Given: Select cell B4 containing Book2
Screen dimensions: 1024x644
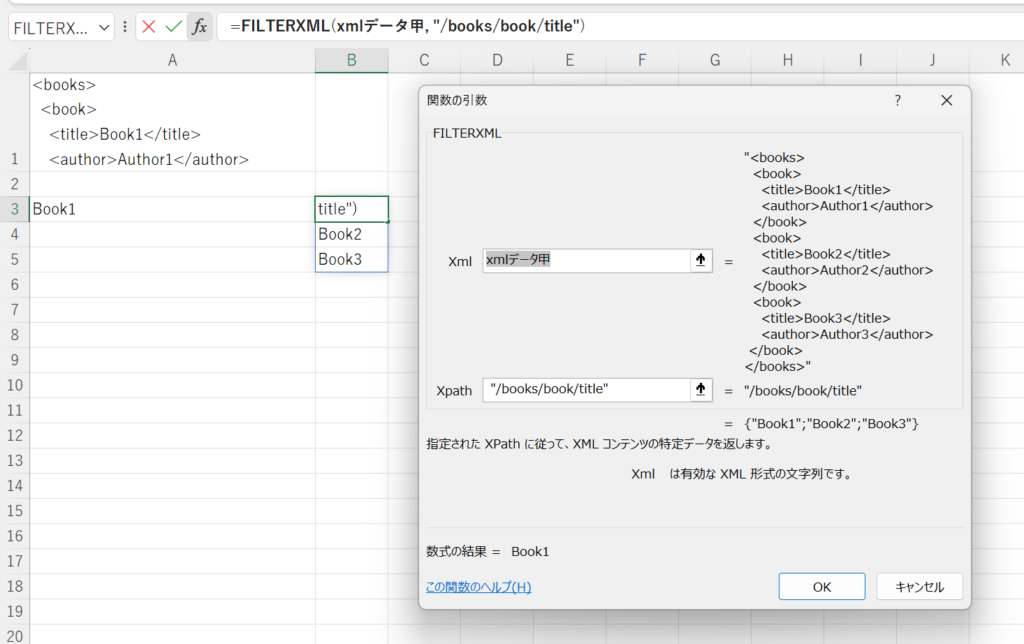Looking at the screenshot, I should click(351, 233).
